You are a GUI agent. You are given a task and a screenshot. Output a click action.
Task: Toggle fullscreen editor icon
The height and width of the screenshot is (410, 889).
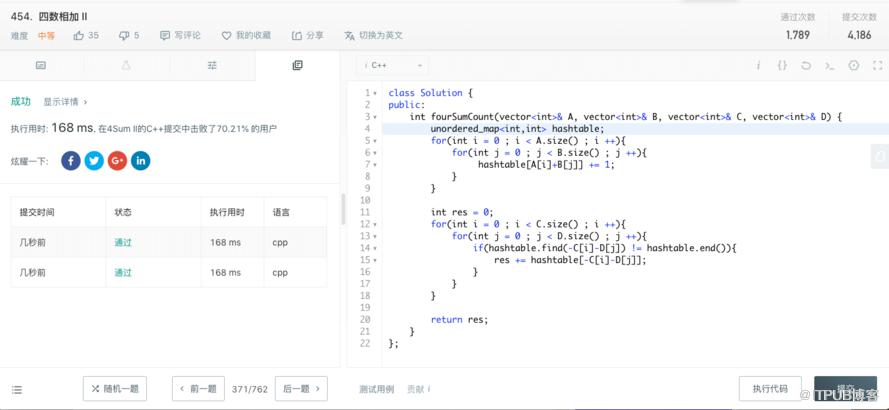point(878,65)
